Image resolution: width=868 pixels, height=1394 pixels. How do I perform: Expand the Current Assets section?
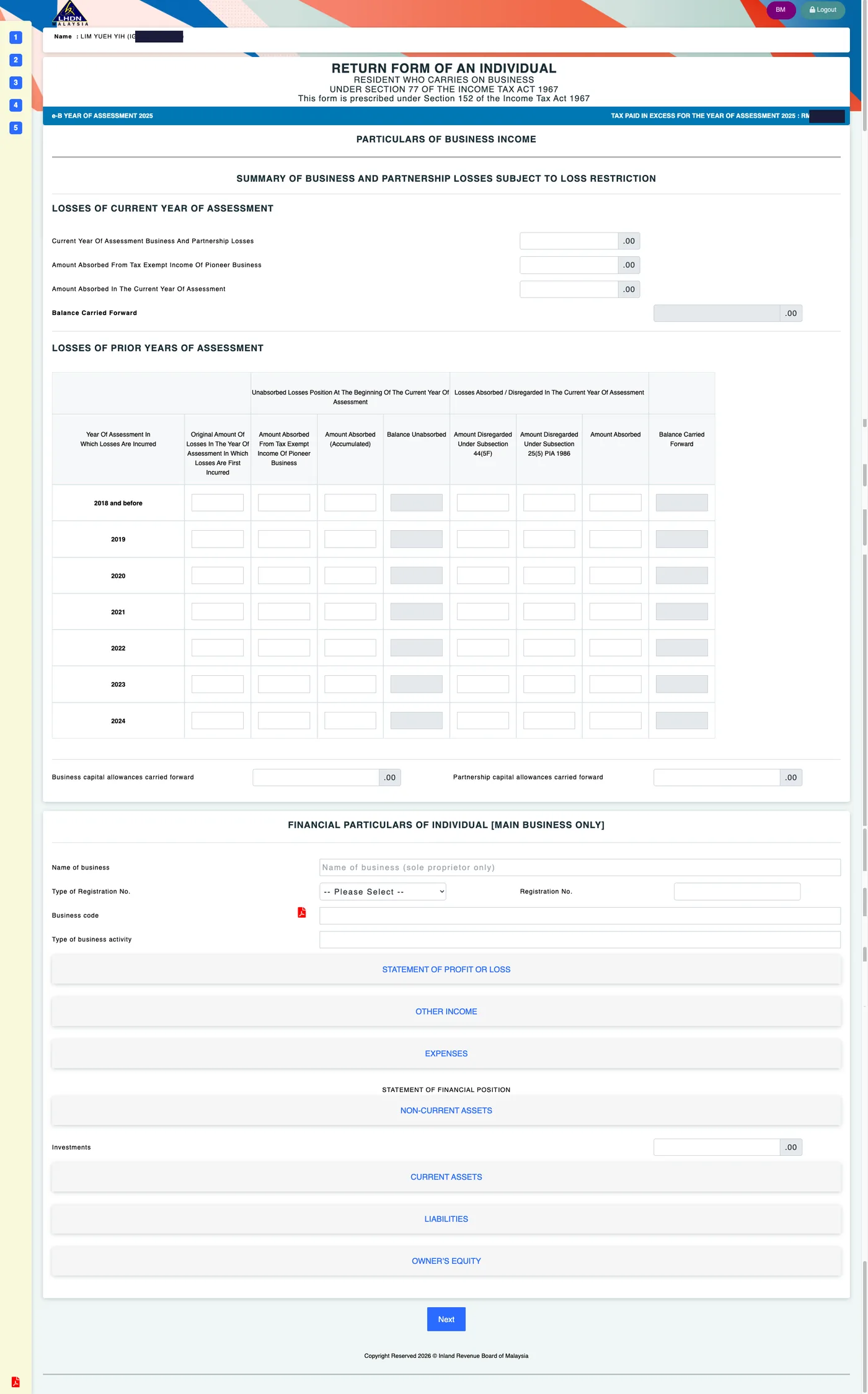click(446, 1177)
